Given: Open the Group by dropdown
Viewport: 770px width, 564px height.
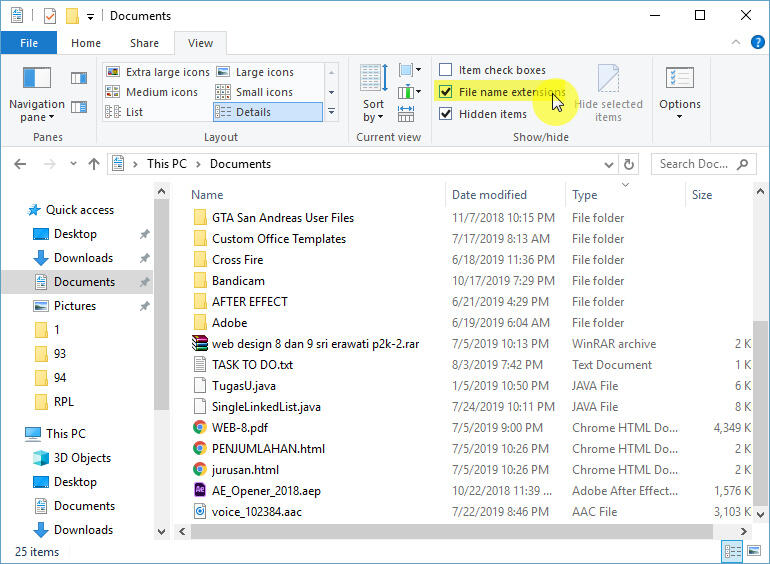Looking at the screenshot, I should (x=410, y=70).
